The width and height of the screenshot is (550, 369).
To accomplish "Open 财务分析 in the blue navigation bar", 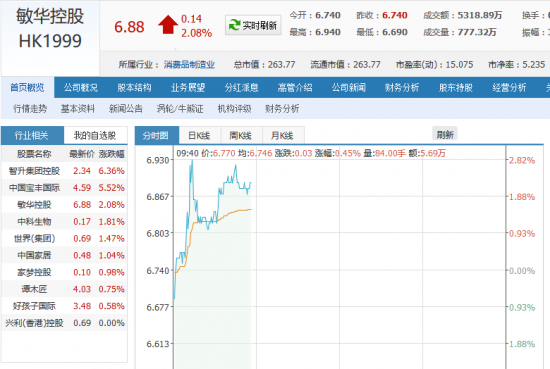I will [x=402, y=87].
